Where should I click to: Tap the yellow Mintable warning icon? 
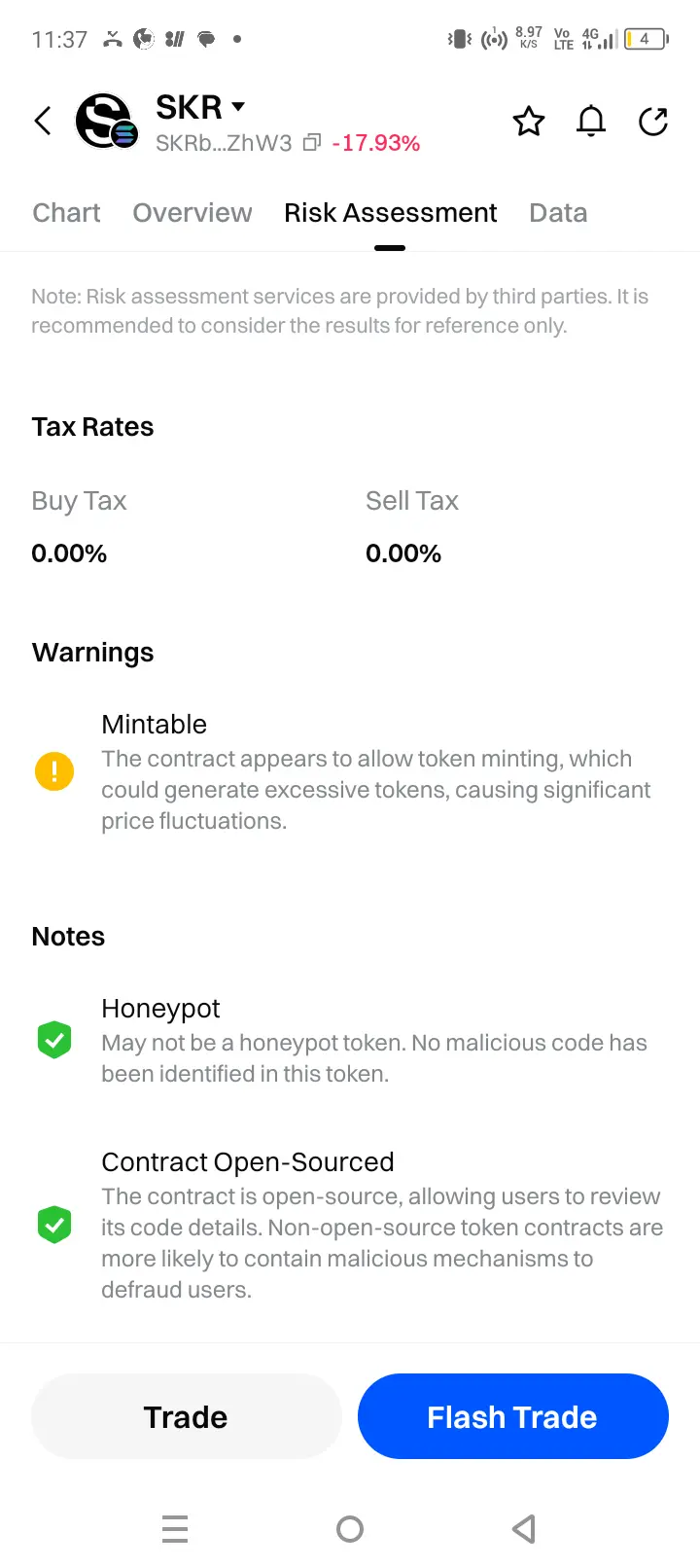pos(54,771)
